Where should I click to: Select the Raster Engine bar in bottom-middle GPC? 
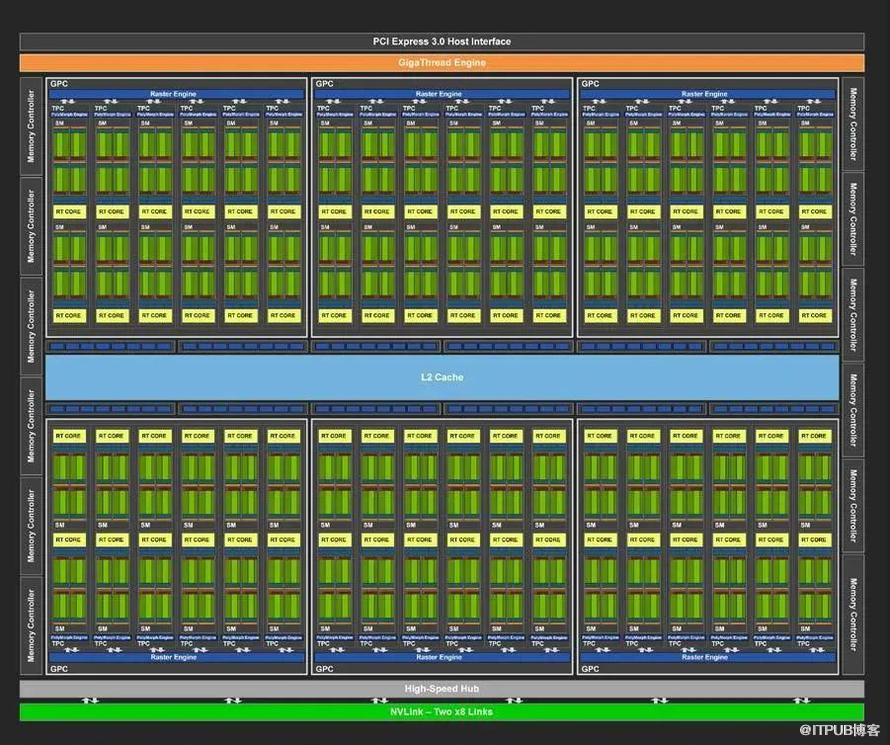[440, 657]
